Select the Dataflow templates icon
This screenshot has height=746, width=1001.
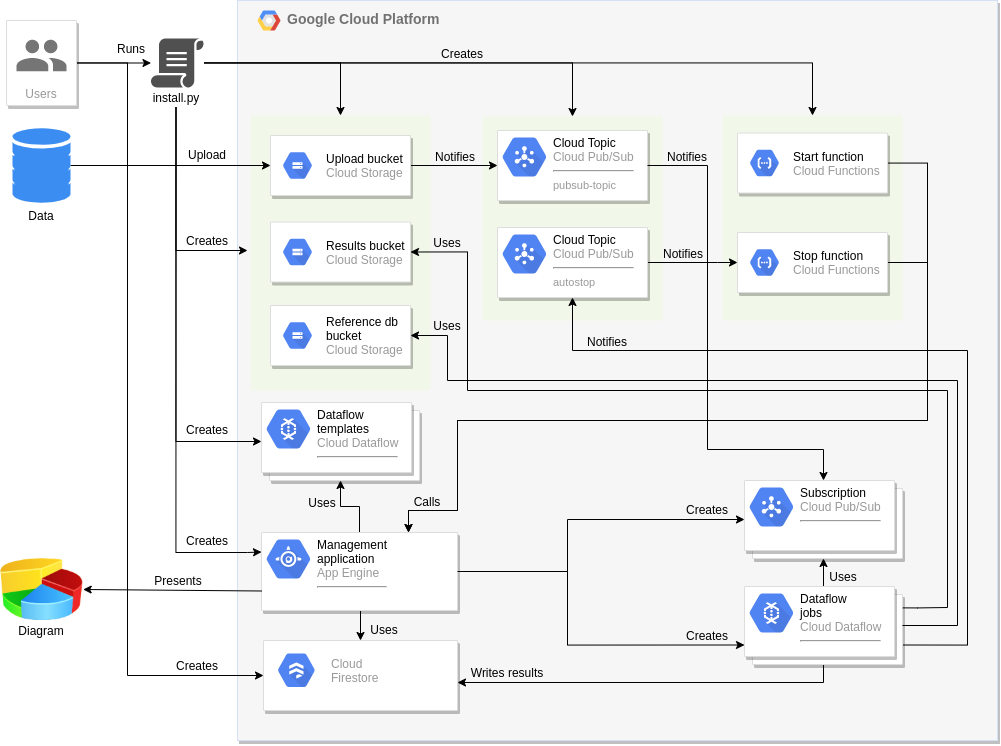tap(288, 429)
